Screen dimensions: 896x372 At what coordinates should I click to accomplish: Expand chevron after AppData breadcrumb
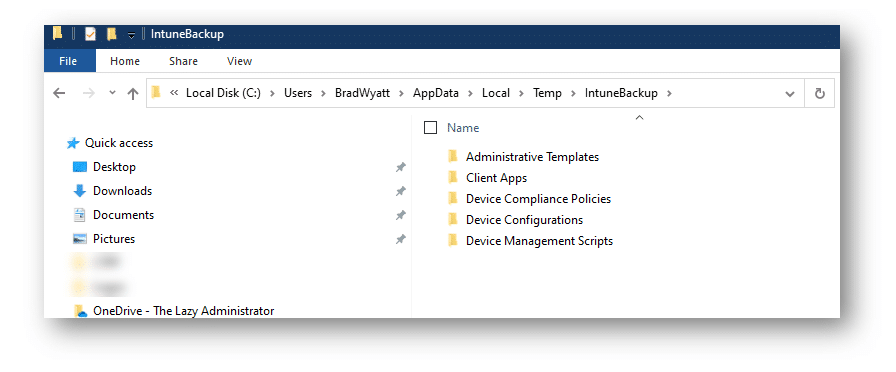point(470,93)
